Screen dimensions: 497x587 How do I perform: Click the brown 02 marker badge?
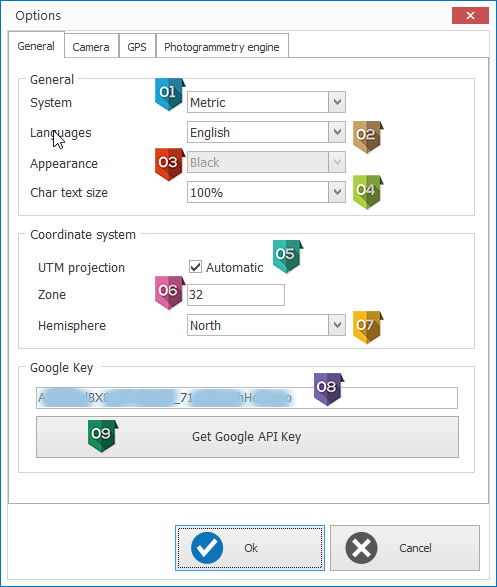(x=368, y=137)
